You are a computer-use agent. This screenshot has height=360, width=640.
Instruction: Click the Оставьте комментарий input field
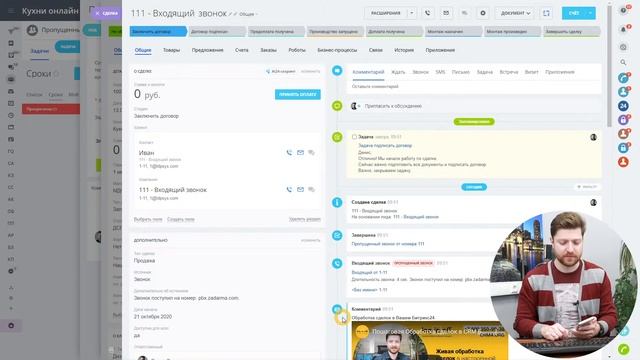coord(473,87)
